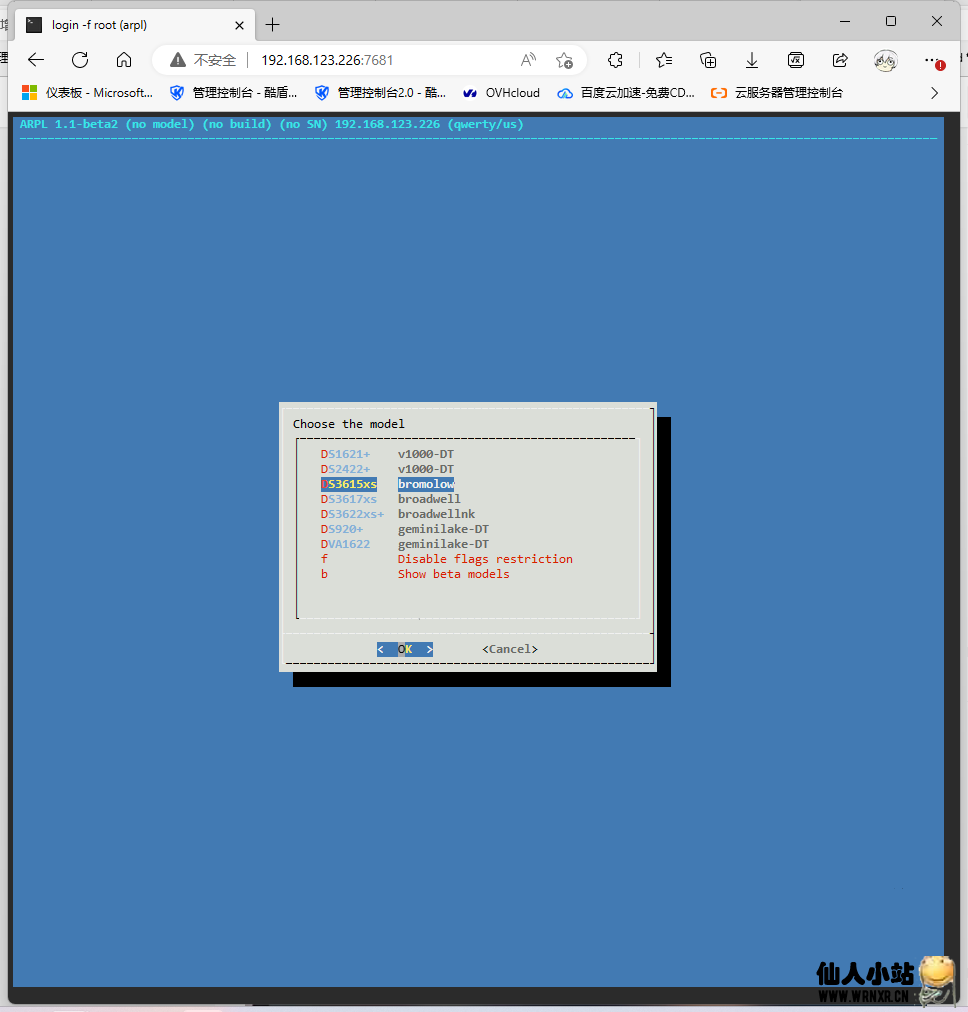Reload the page with refresh icon

click(80, 59)
